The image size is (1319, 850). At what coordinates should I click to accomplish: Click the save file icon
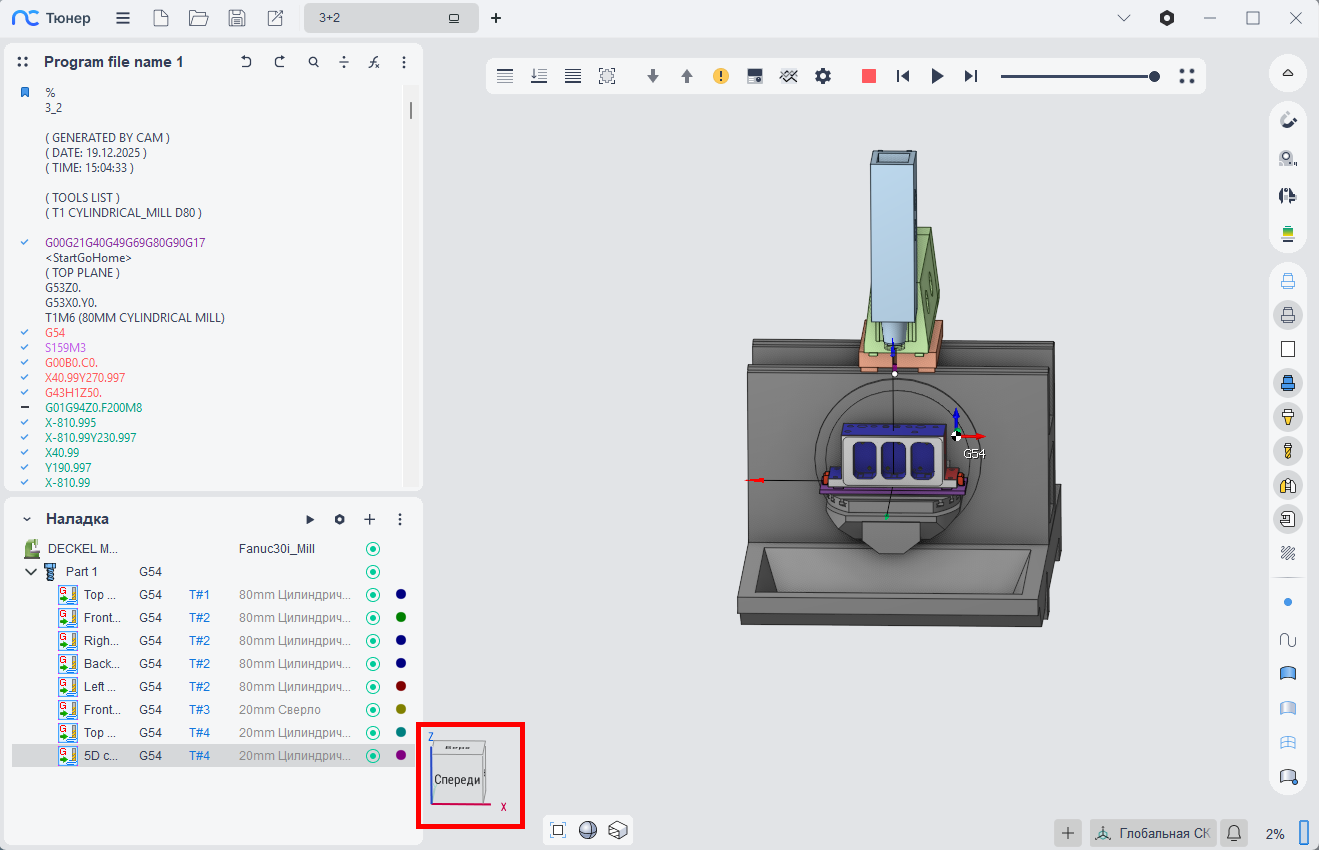point(237,18)
